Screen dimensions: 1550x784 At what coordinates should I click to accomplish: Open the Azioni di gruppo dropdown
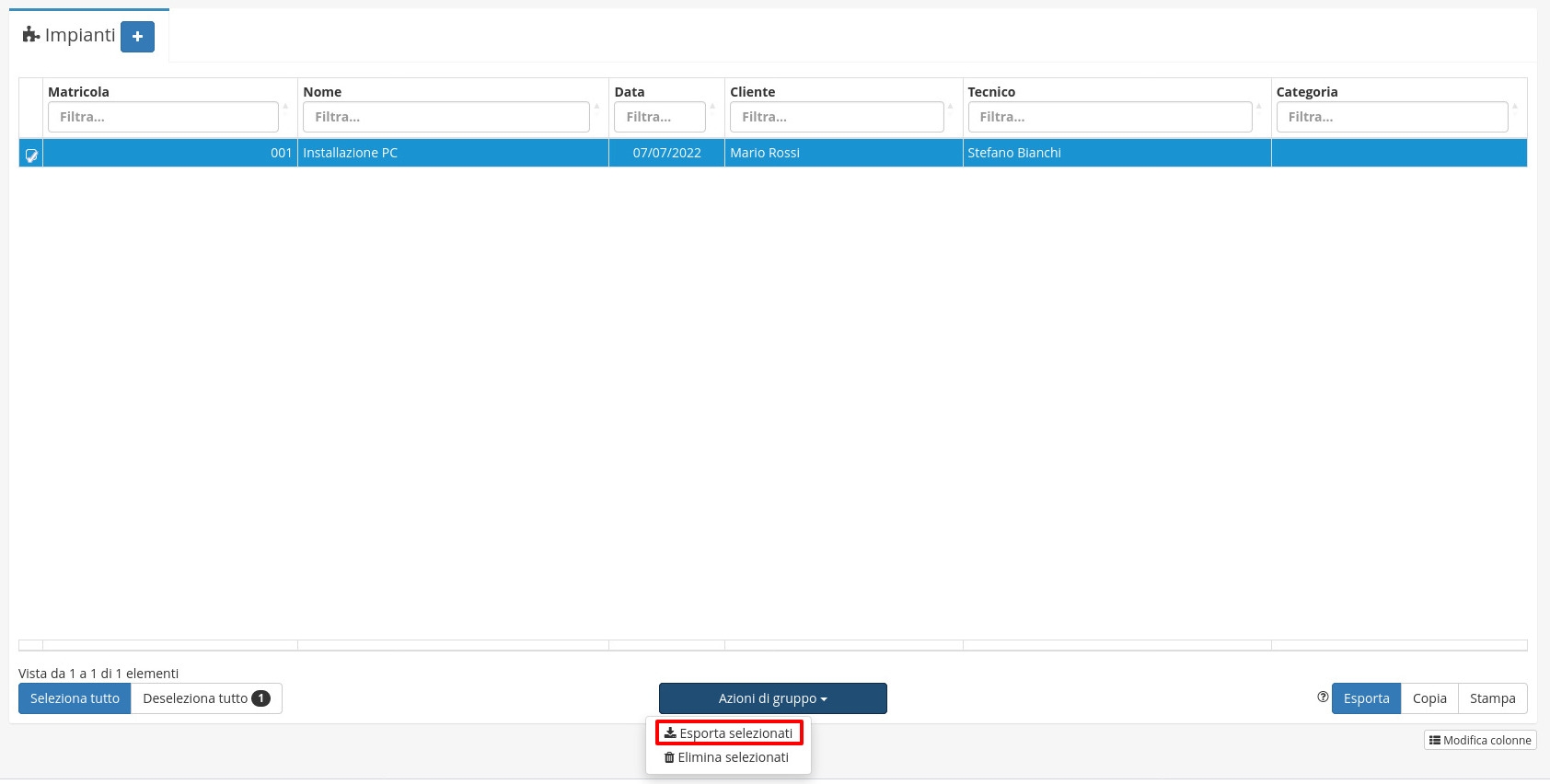(x=772, y=698)
